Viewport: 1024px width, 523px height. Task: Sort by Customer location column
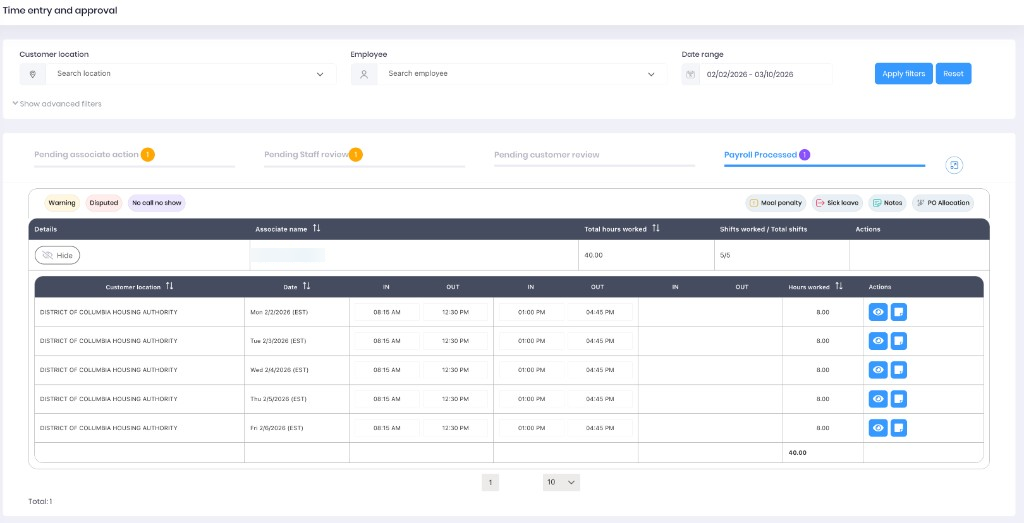coord(169,286)
